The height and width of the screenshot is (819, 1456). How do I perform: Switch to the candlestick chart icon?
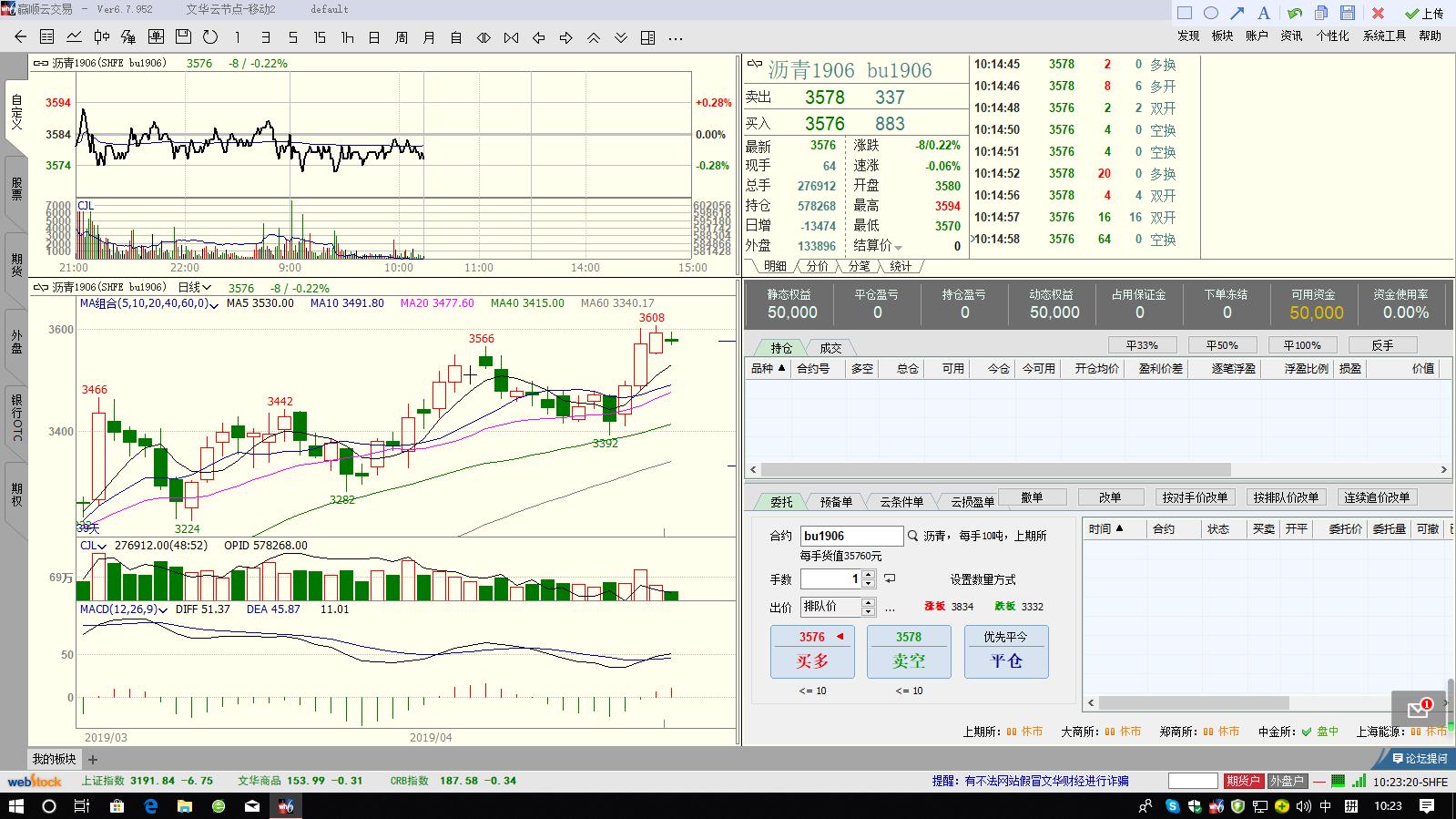tap(102, 37)
